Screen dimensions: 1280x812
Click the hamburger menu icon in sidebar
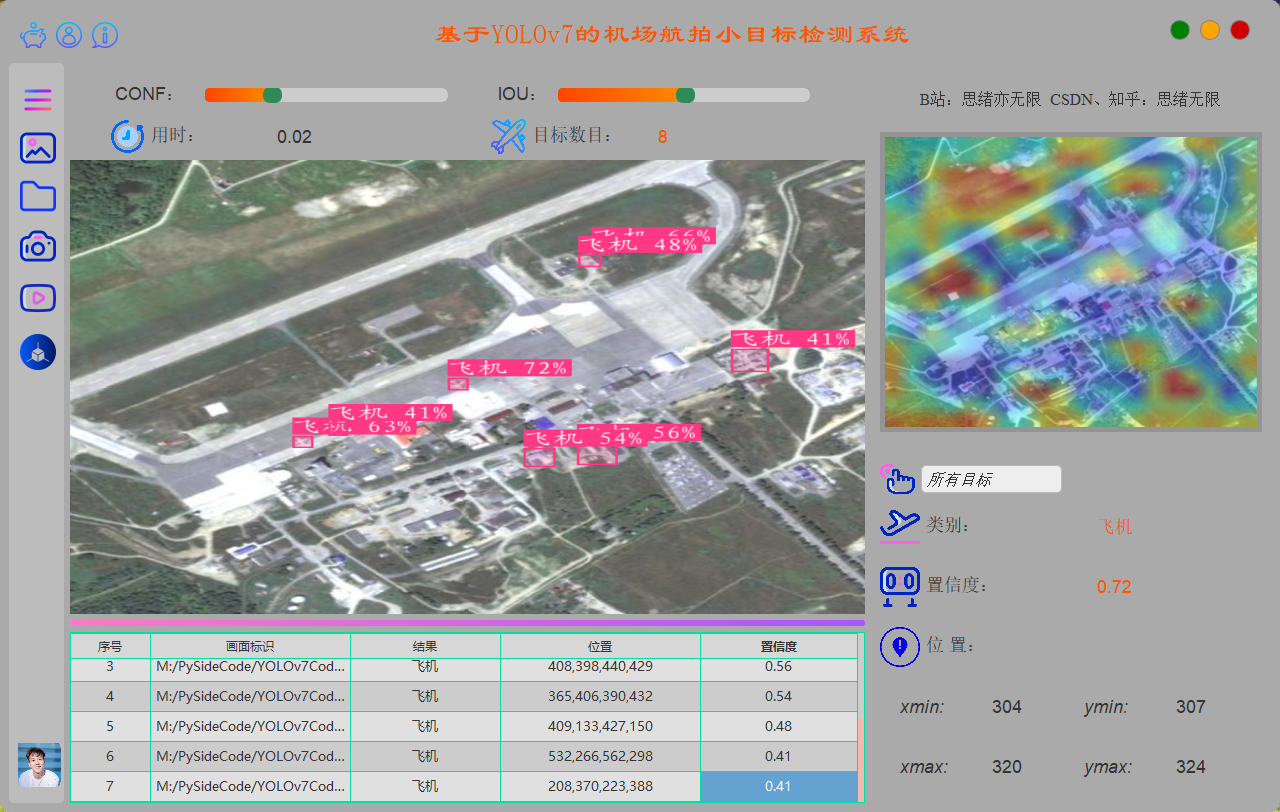tap(38, 99)
